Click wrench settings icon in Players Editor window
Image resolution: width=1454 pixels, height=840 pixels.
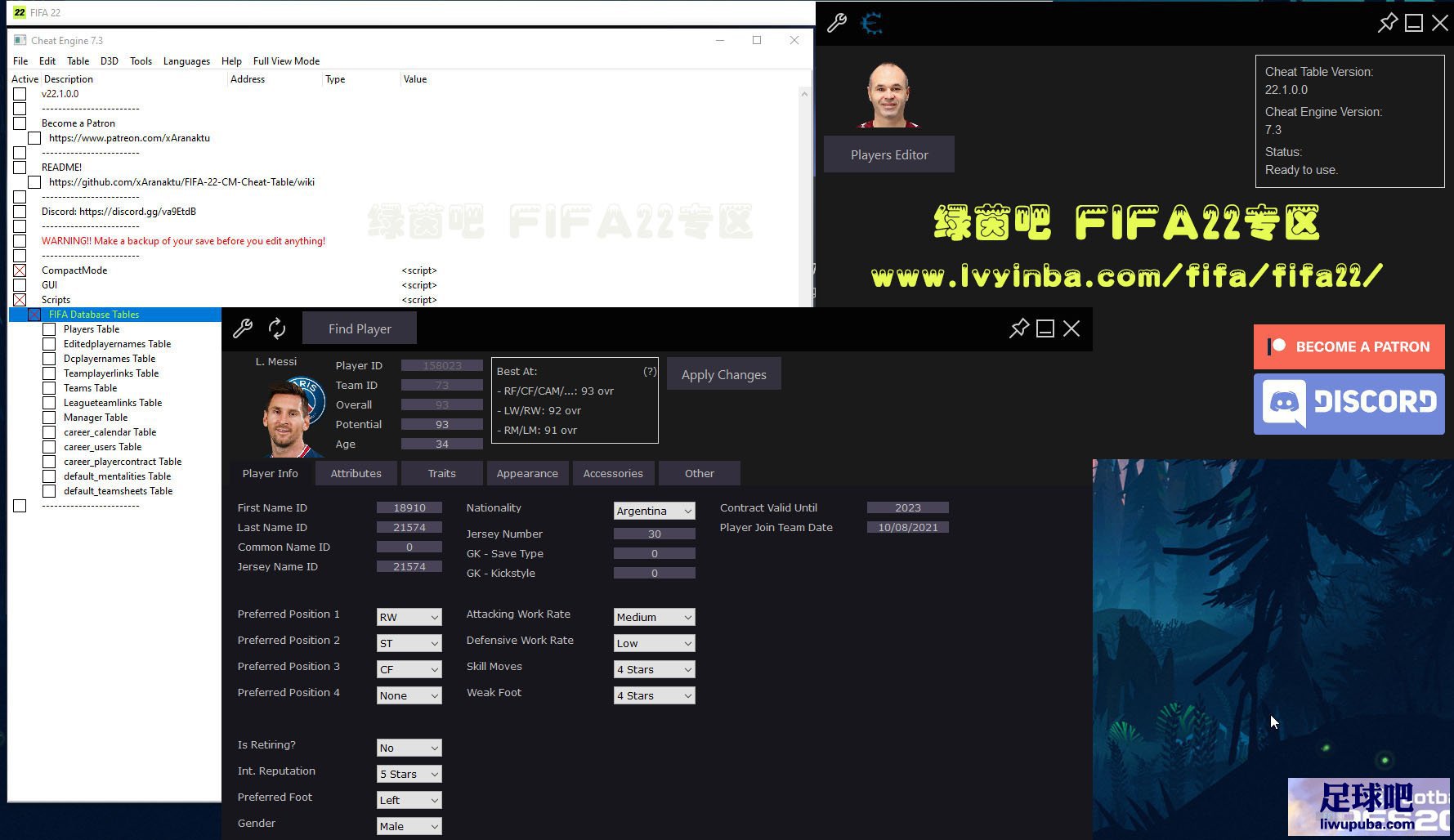(243, 328)
